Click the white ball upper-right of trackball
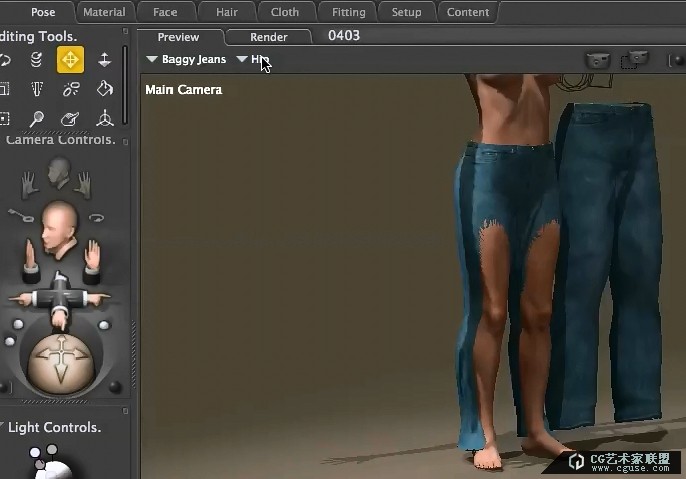This screenshot has width=686, height=479. point(104,325)
